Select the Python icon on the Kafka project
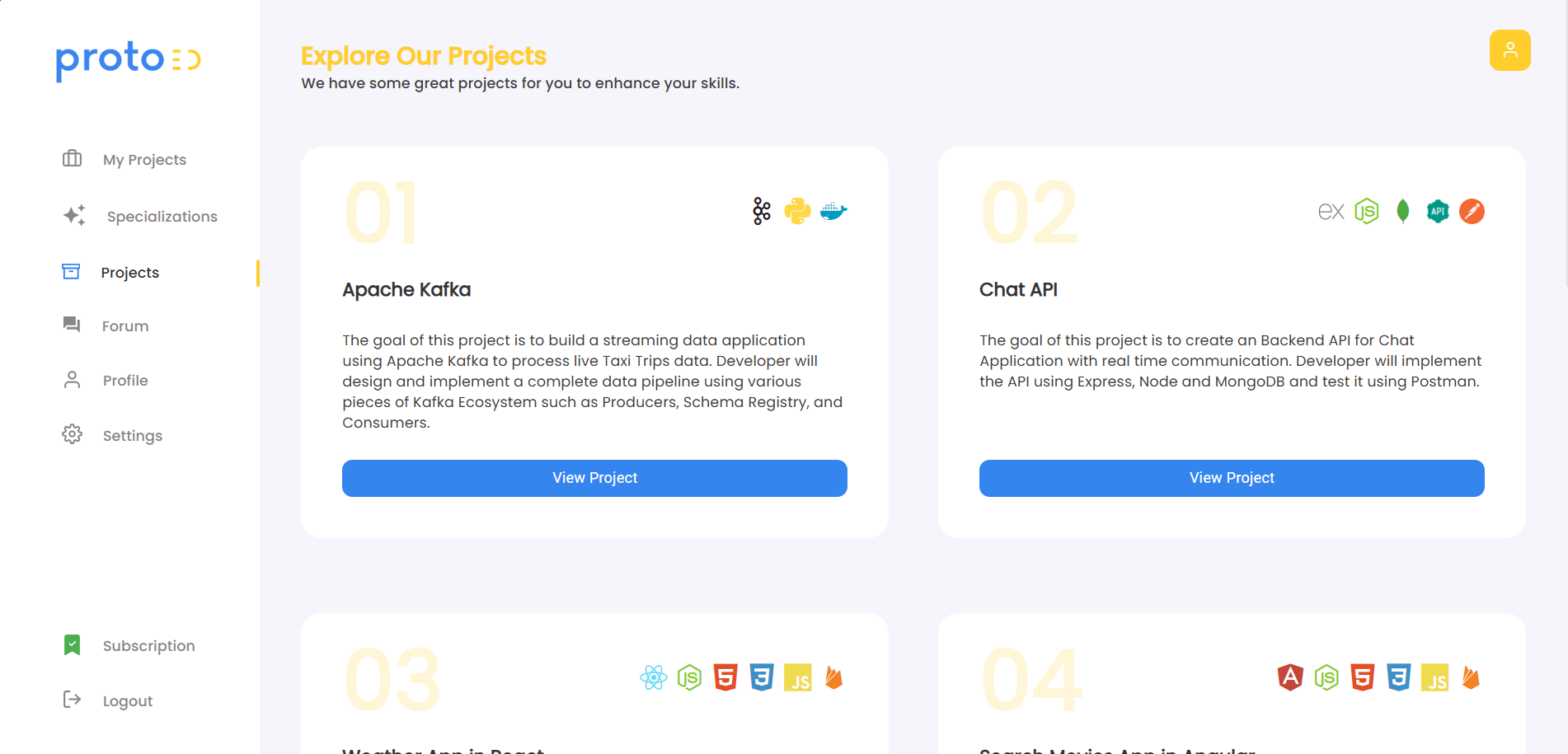 tap(797, 210)
